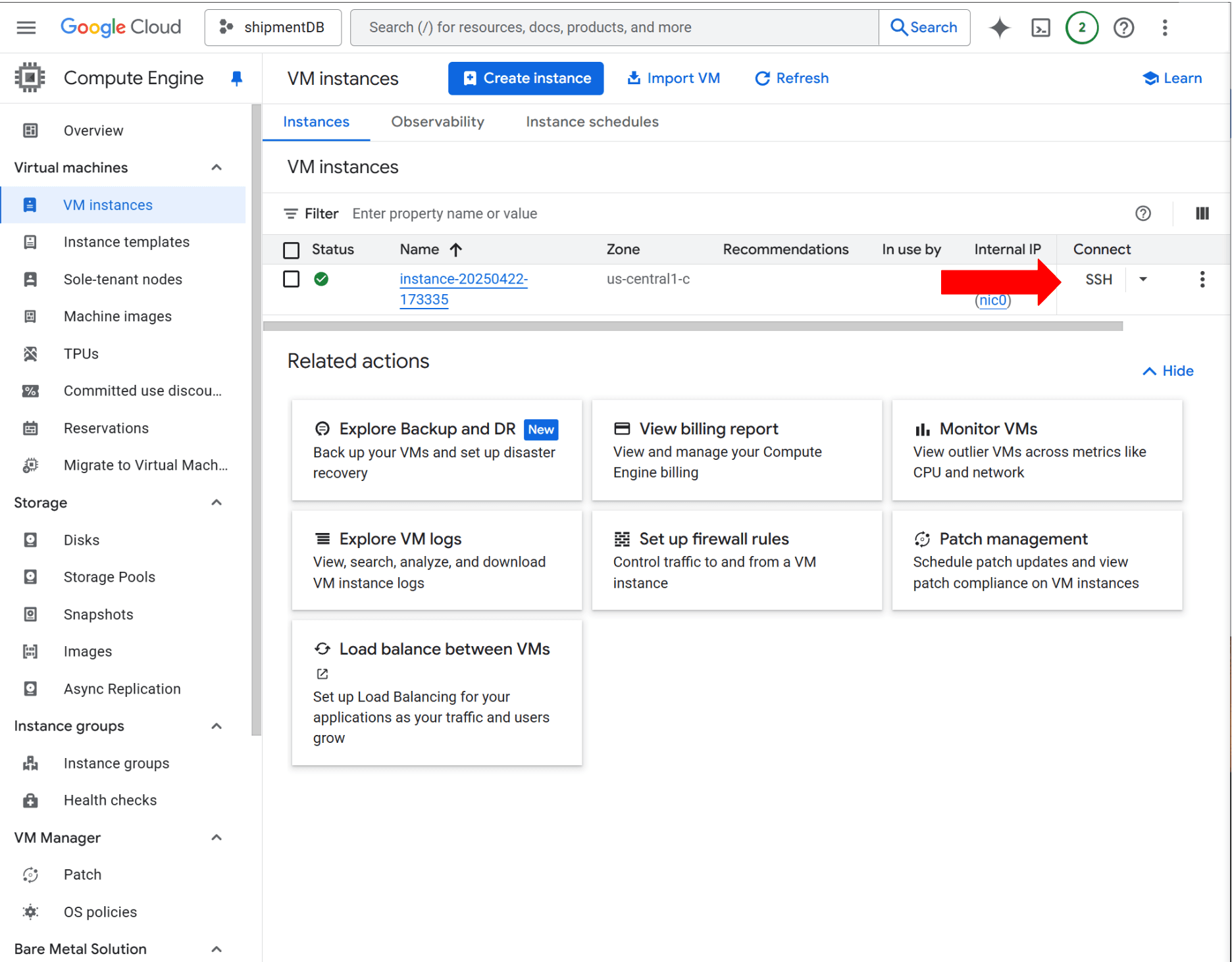Activate Cloud Shell terminal icon

pos(1040,28)
